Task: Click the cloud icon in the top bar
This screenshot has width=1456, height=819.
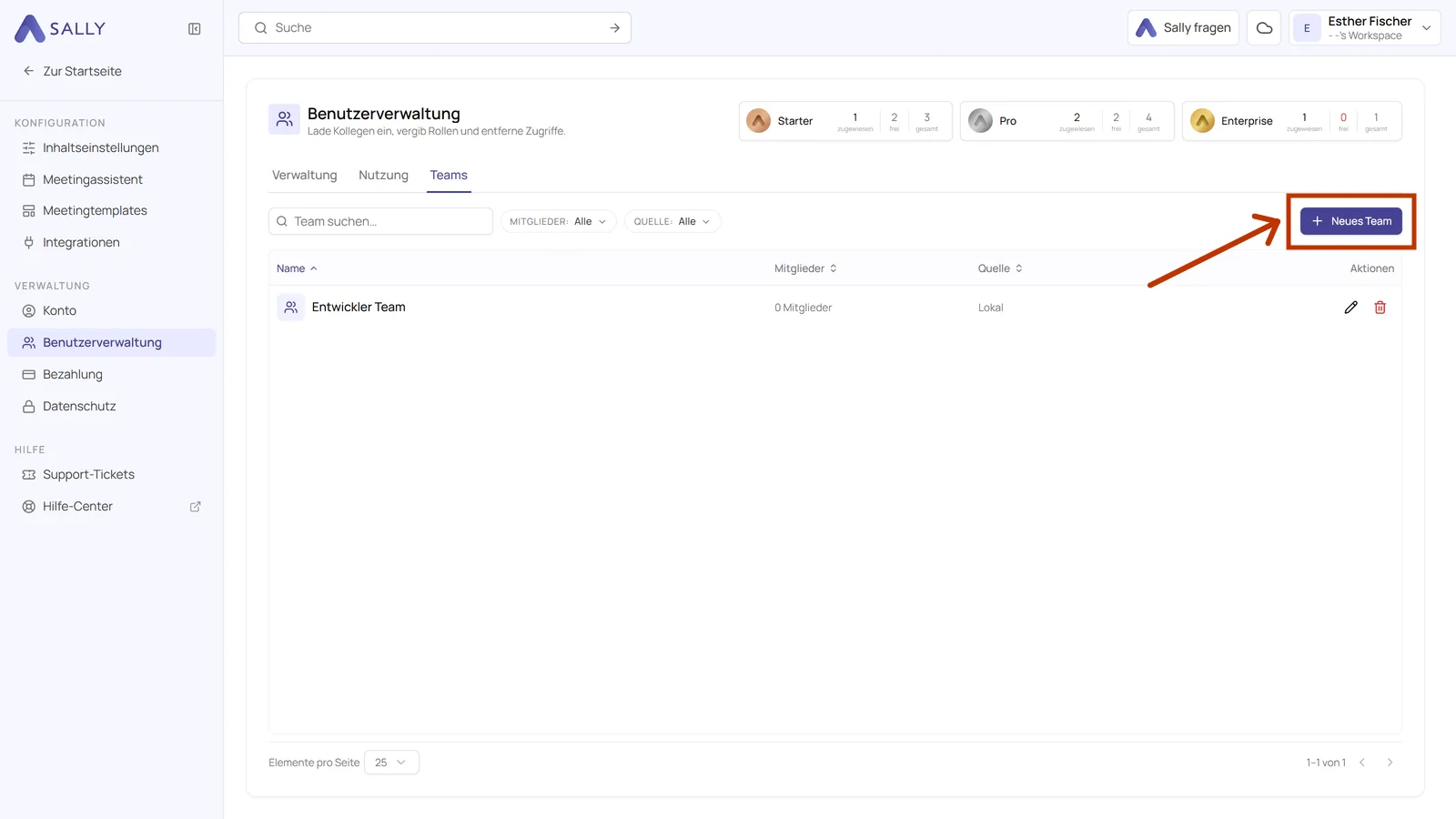Action: pos(1264,28)
